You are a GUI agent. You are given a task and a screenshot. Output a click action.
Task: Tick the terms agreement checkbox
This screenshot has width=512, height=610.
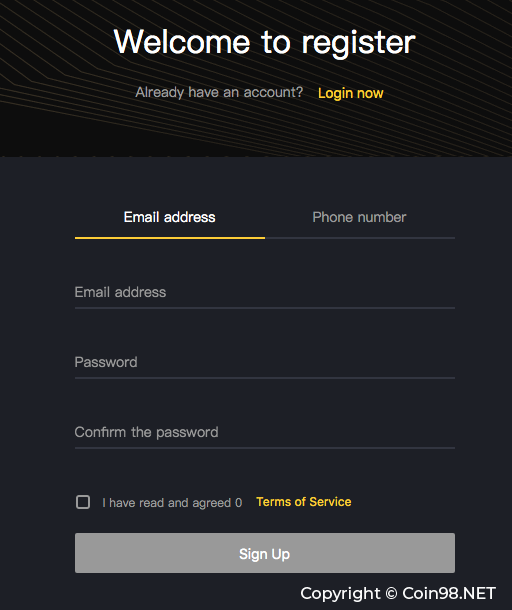(83, 502)
